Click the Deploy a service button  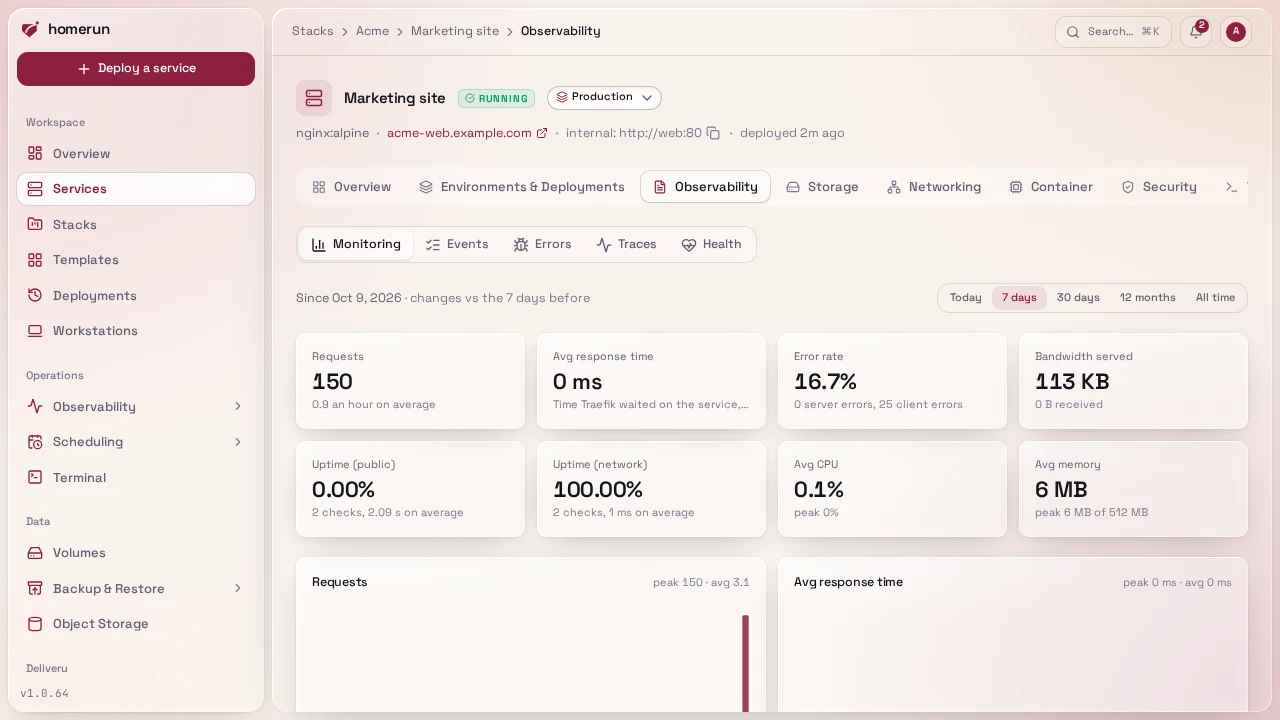[136, 69]
